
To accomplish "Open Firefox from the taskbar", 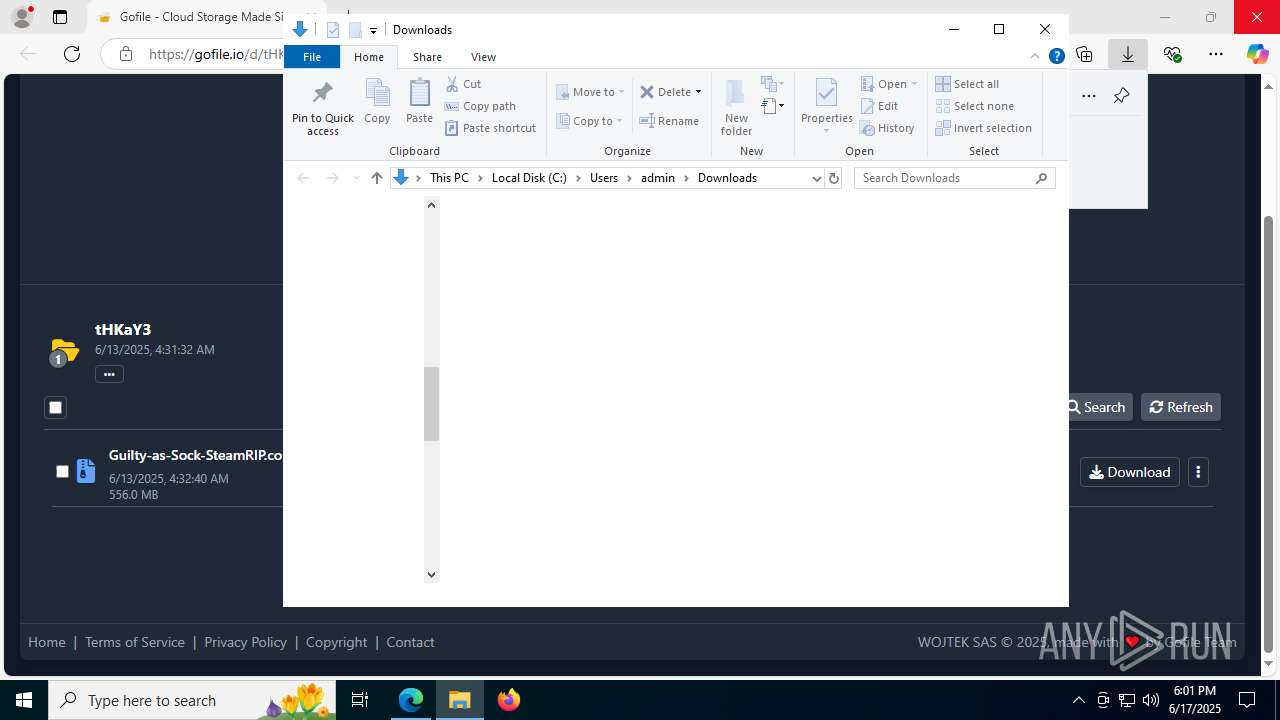I will [508, 700].
